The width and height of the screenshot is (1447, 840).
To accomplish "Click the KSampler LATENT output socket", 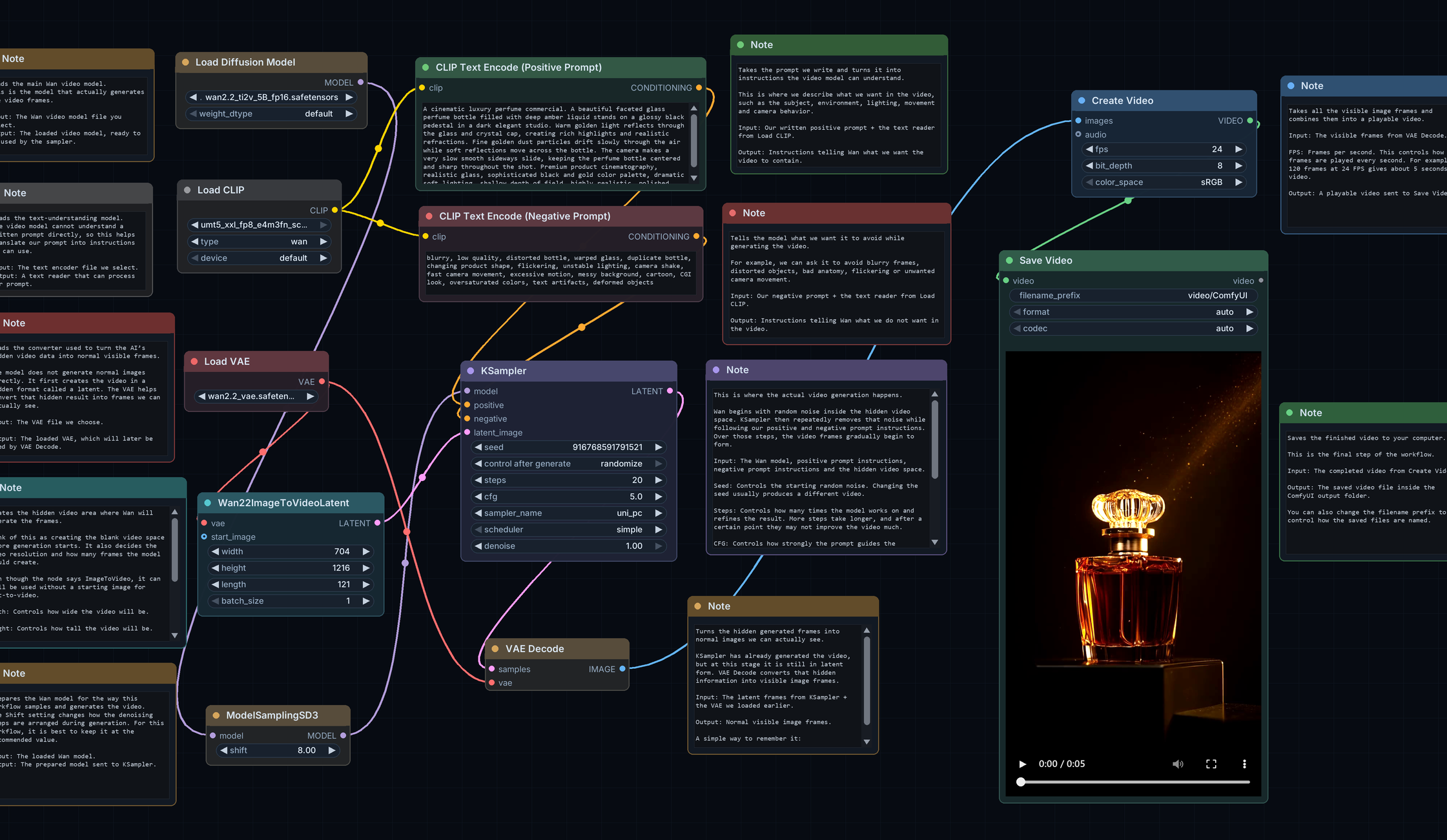I will (670, 391).
